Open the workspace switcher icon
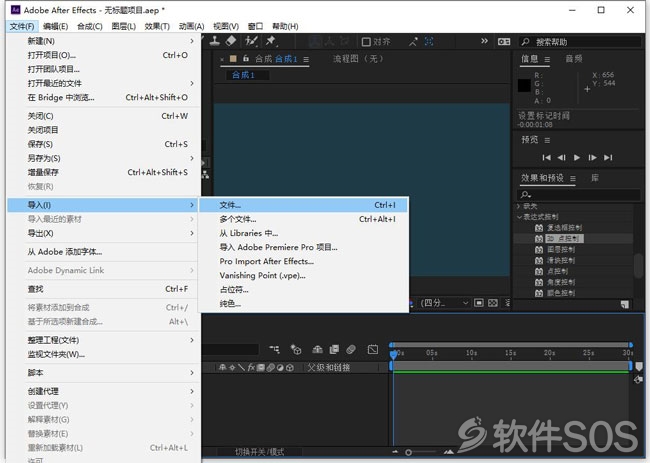 504,41
